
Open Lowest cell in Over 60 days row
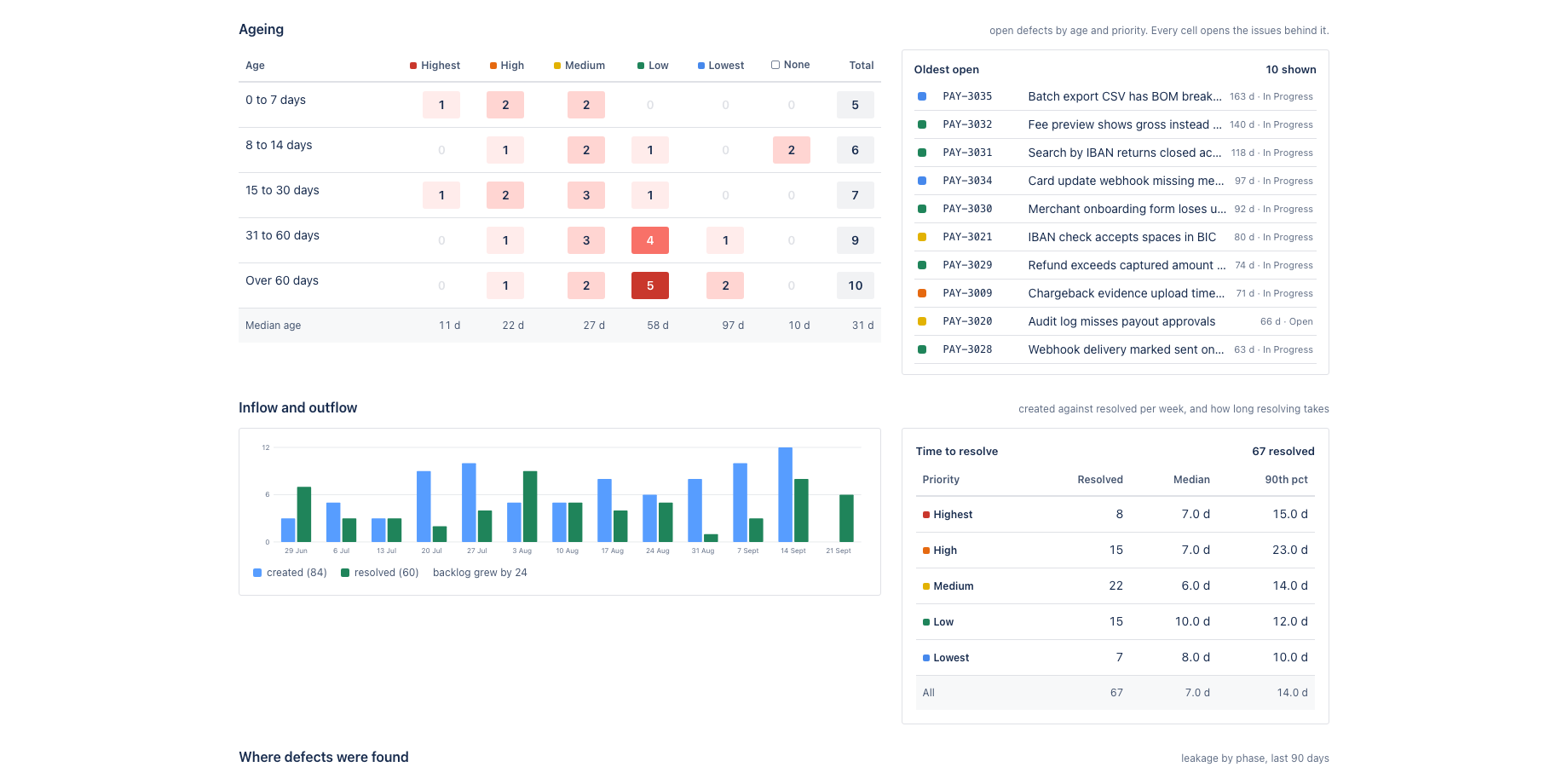(725, 285)
